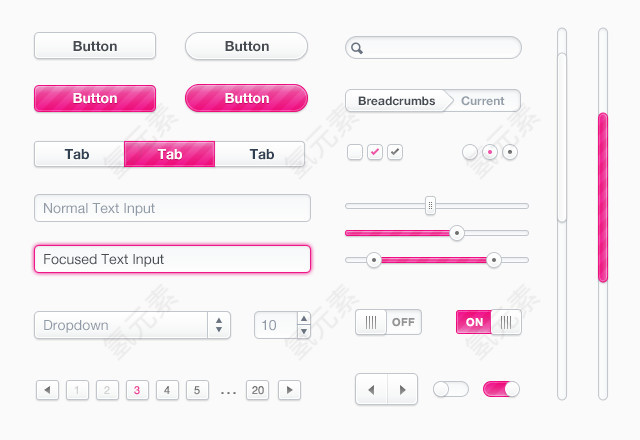Click the Breadcrumbs link segment
The image size is (640, 440).
point(397,101)
